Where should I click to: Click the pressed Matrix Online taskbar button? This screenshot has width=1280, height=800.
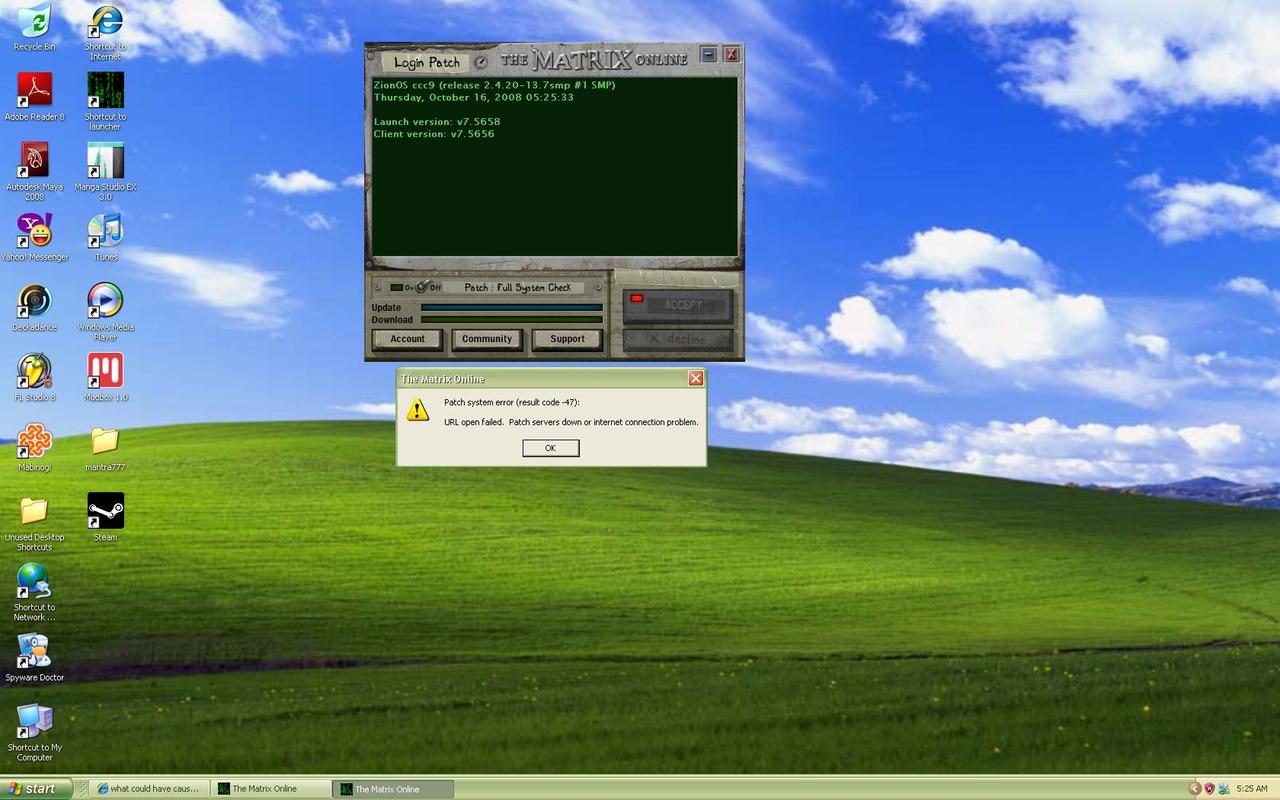click(x=395, y=788)
